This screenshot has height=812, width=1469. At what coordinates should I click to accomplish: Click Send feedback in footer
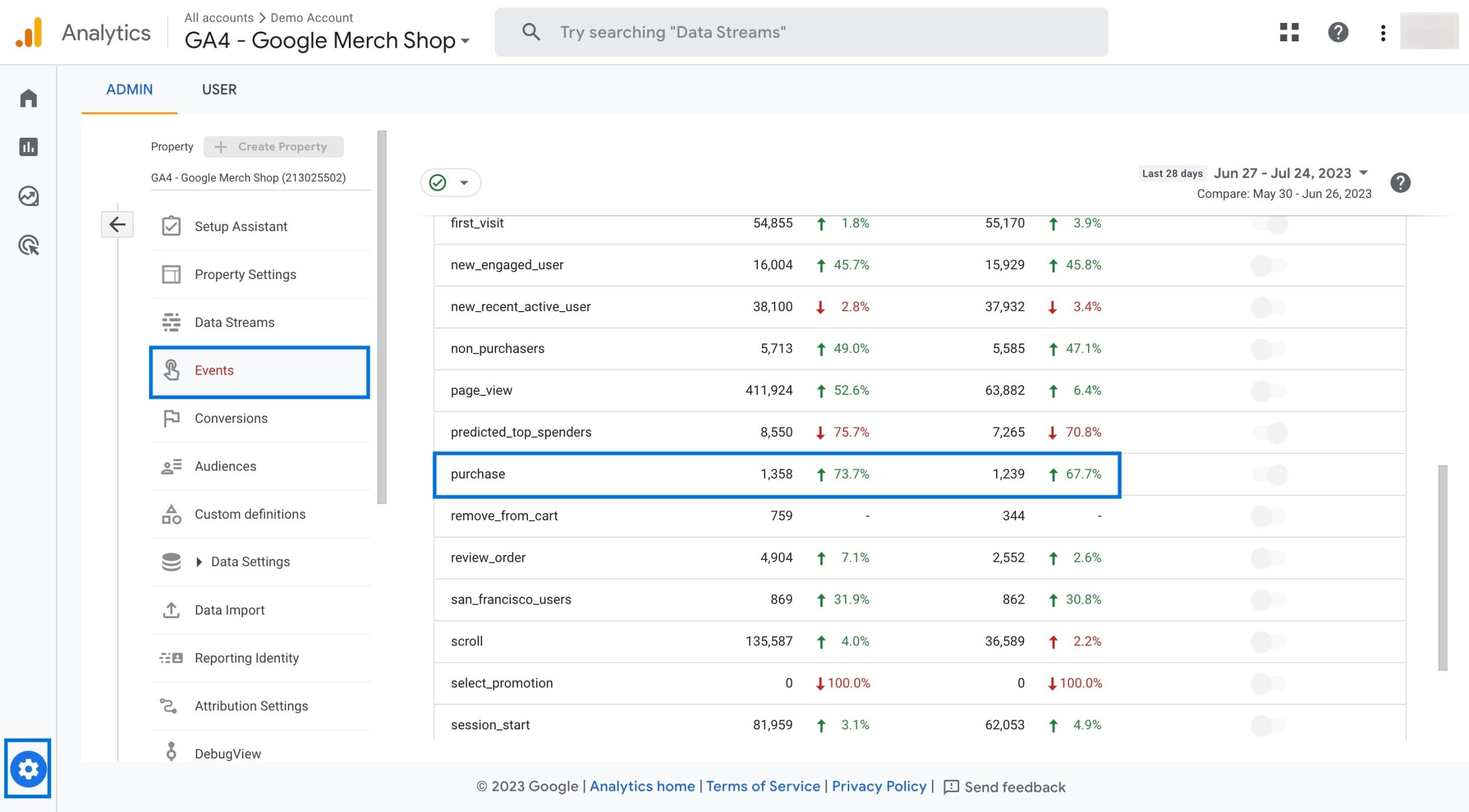pyautogui.click(x=1004, y=787)
